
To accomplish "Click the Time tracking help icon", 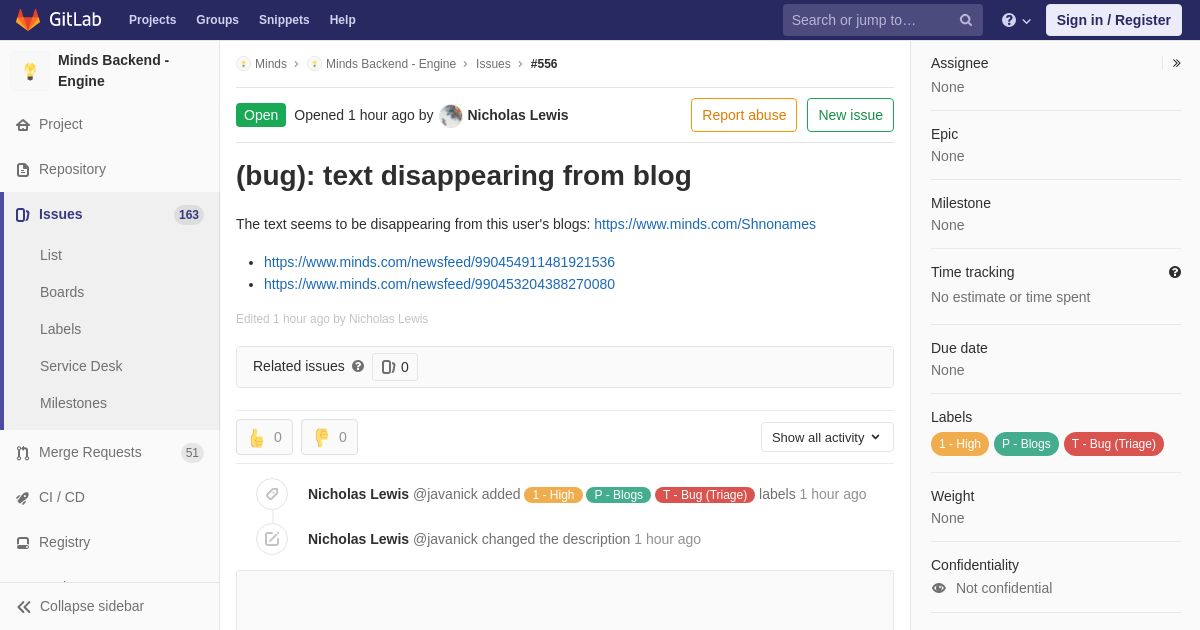I will coord(1175,272).
